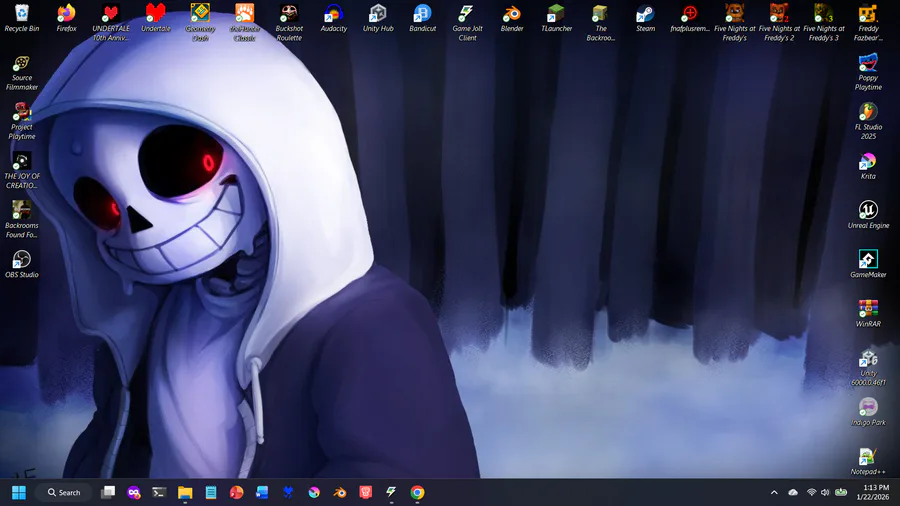
Task: Click the OneDrive cloud tray icon
Action: pos(793,492)
